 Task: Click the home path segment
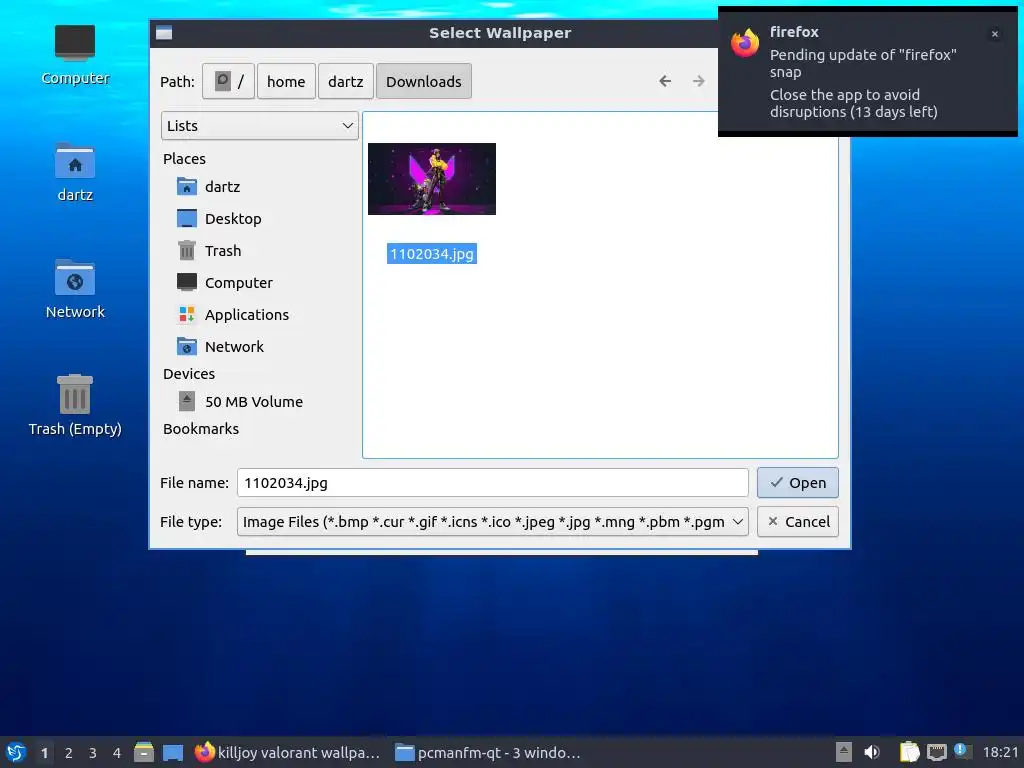click(286, 82)
